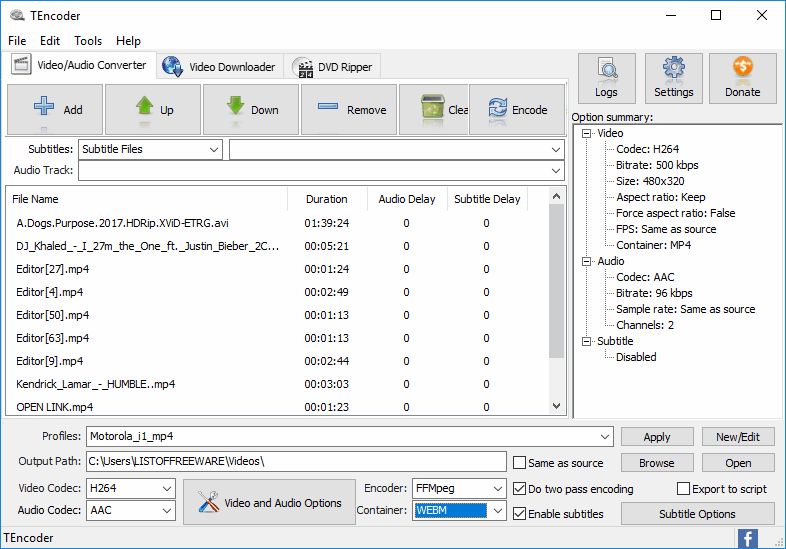This screenshot has height=549, width=786.
Task: Click the Donate coin icon
Action: pyautogui.click(x=743, y=66)
